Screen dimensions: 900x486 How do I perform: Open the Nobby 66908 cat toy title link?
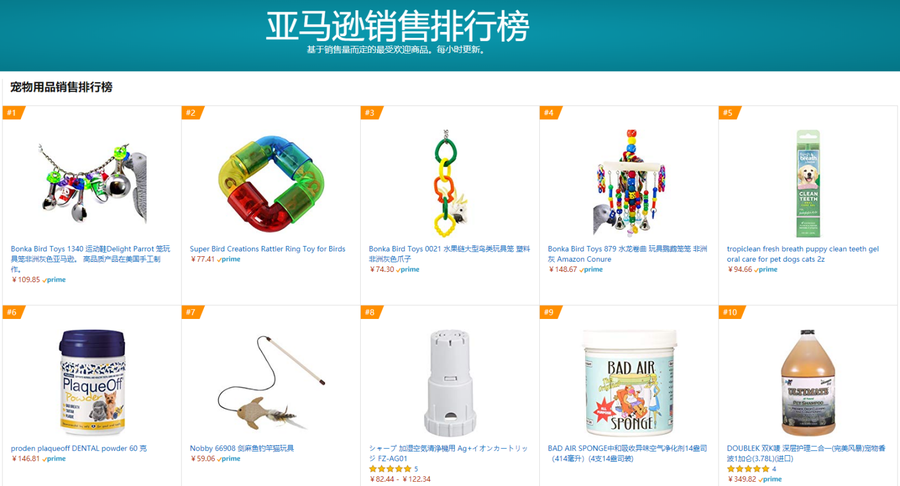(242, 448)
